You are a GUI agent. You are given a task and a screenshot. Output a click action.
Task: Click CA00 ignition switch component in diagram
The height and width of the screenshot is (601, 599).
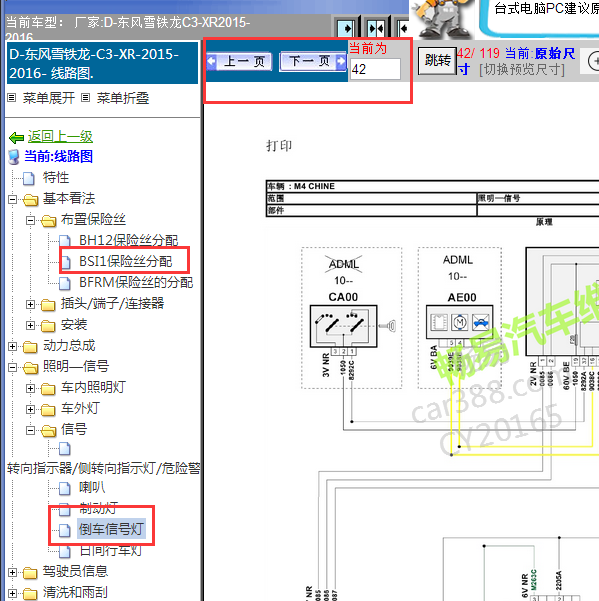click(343, 326)
